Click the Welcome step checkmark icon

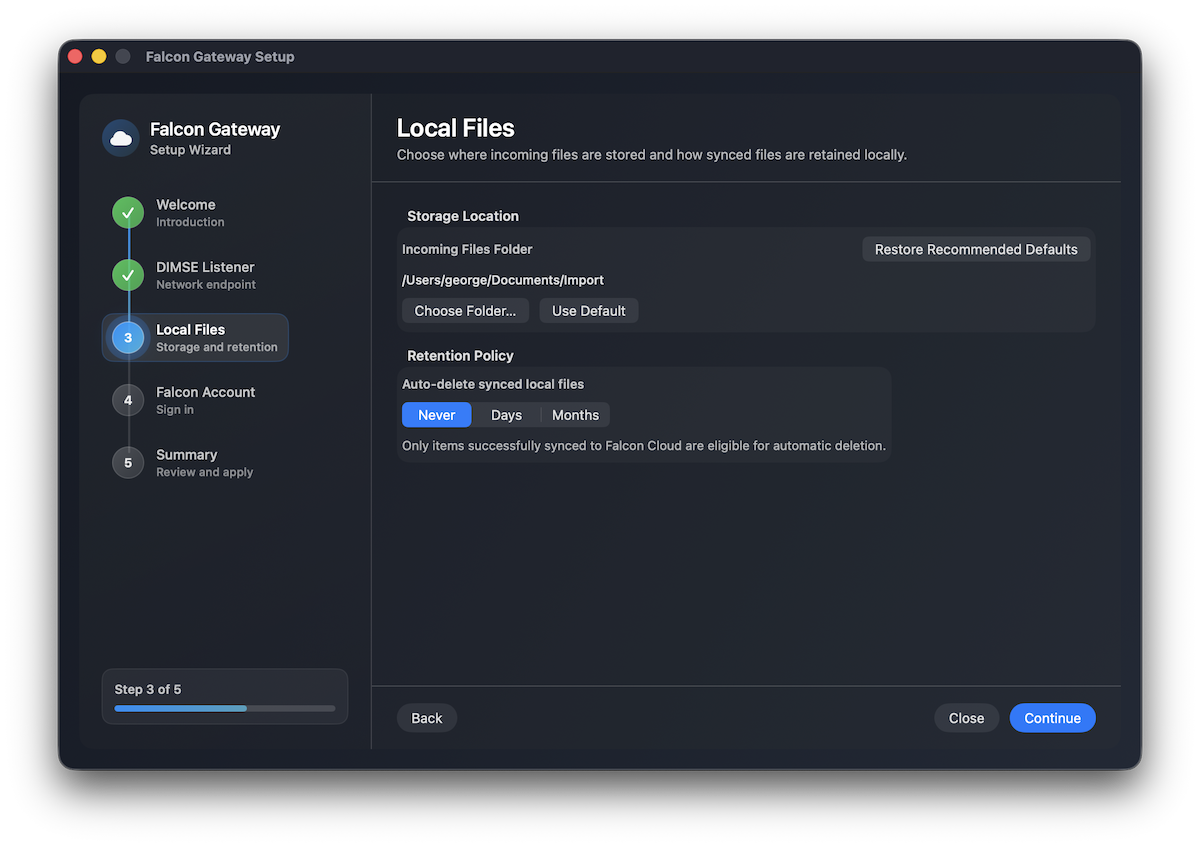point(127,212)
